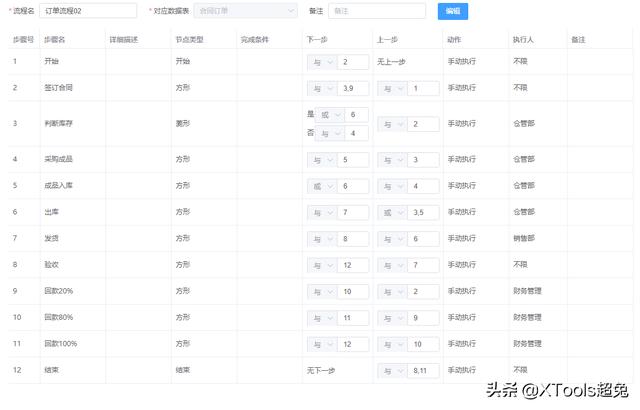The width and height of the screenshot is (640, 410).
Task: Click next-step value field in 回款20% row
Action: pyautogui.click(x=353, y=292)
